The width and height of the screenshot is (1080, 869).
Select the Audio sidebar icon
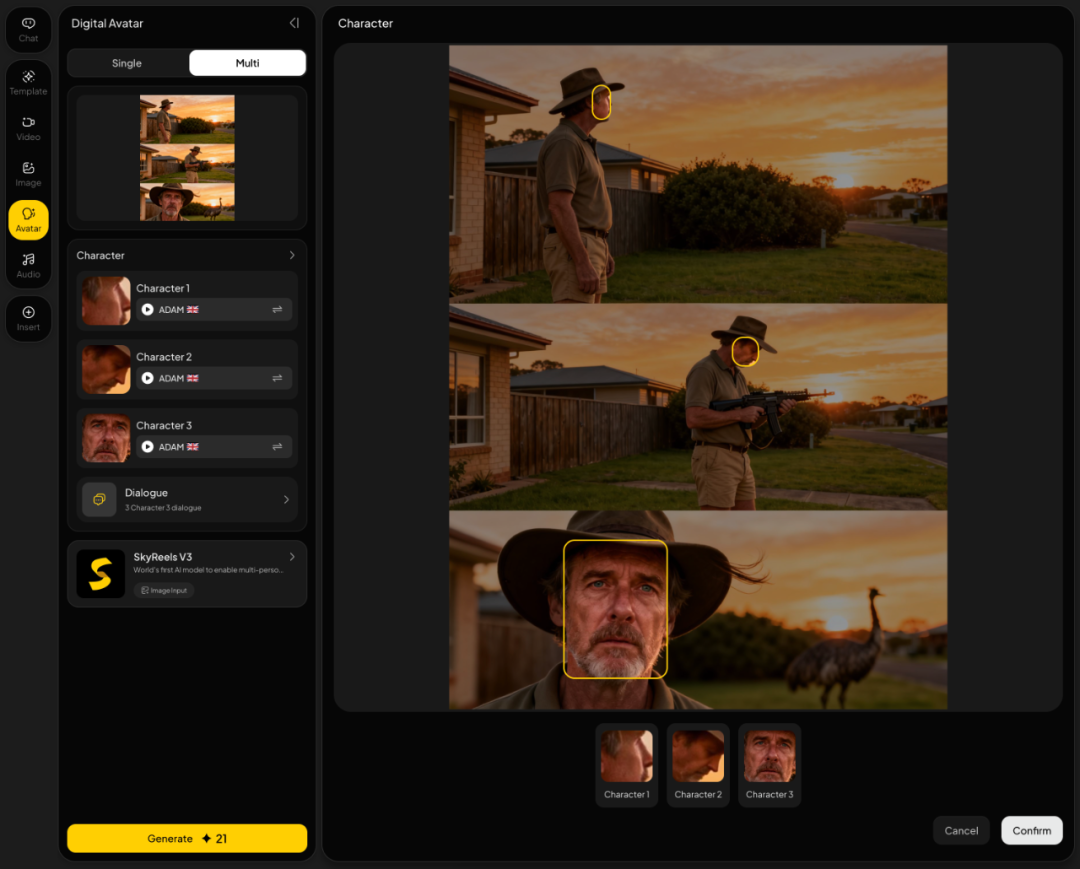click(x=28, y=266)
